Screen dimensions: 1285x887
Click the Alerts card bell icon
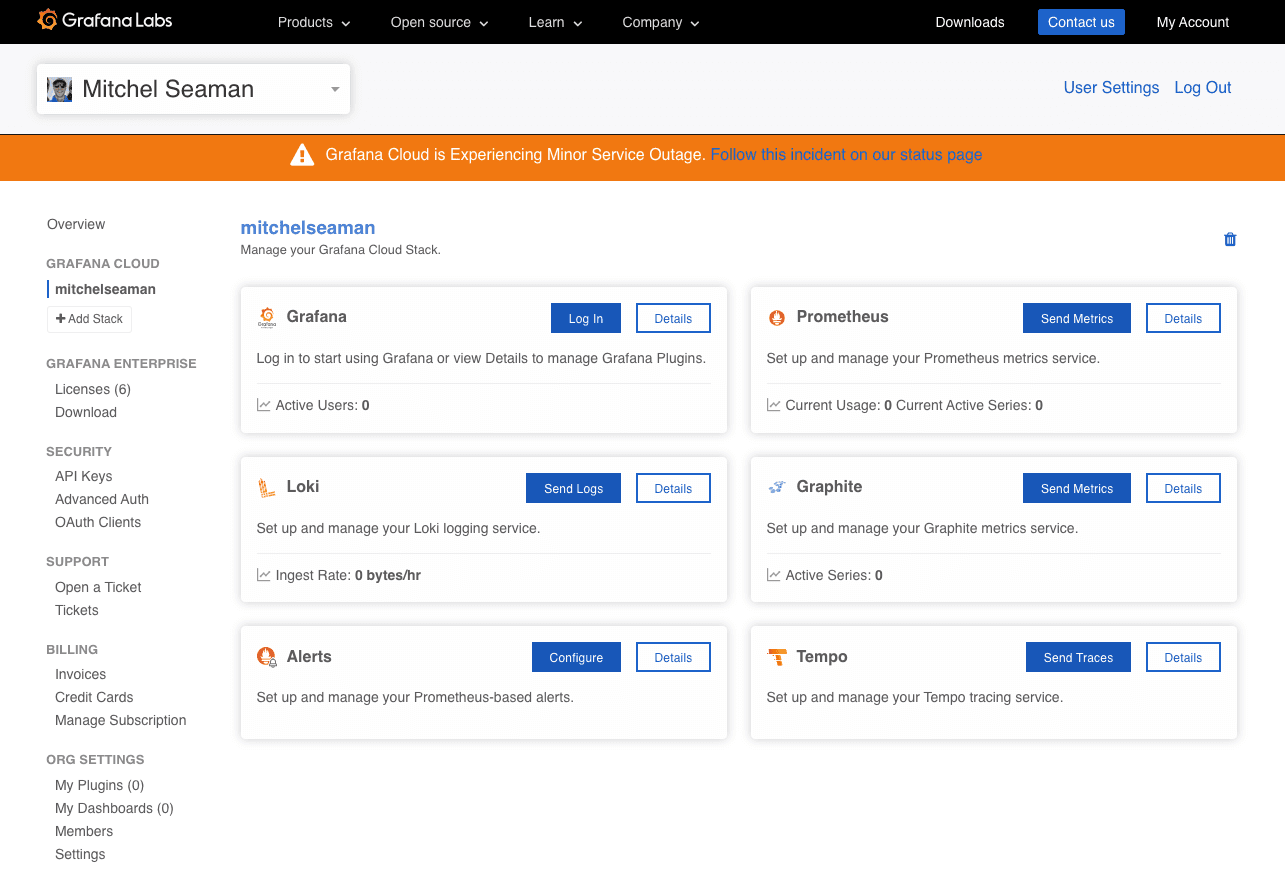coord(267,657)
